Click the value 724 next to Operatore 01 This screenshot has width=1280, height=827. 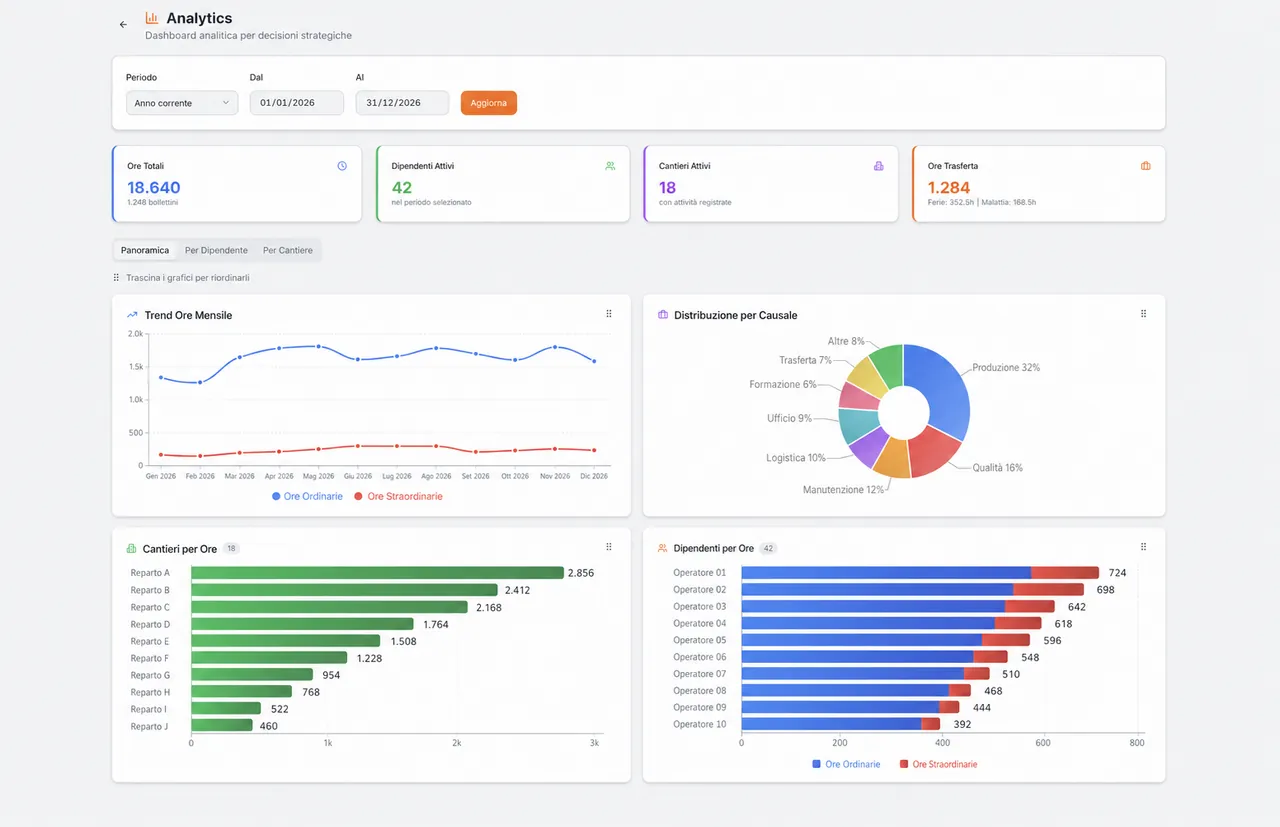point(1117,573)
